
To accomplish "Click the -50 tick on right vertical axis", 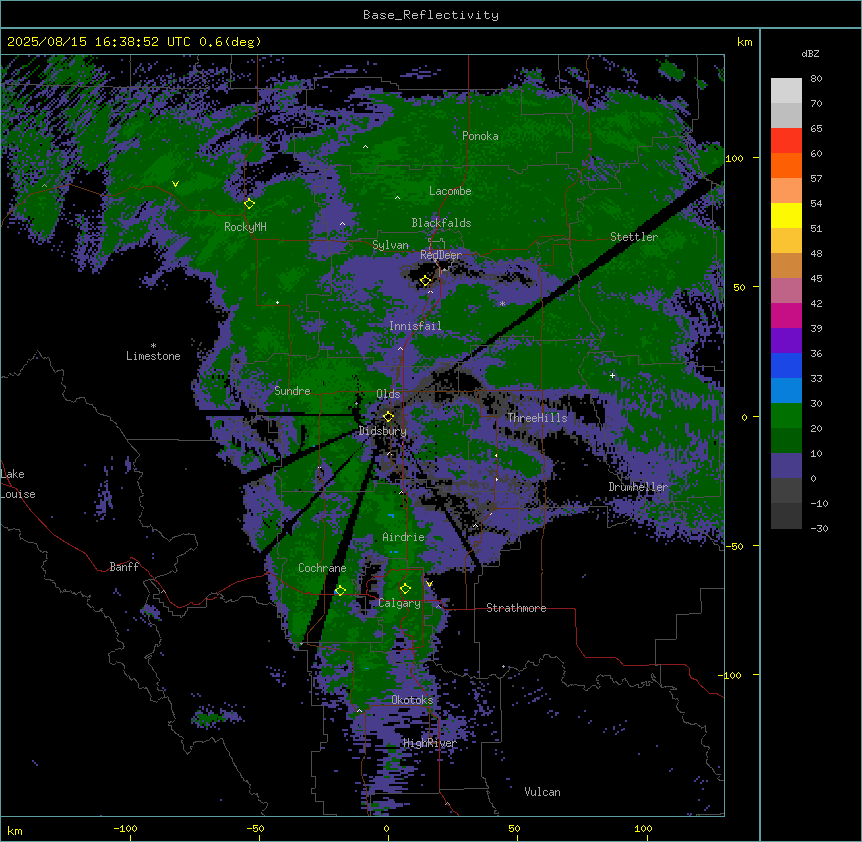I will pos(734,546).
